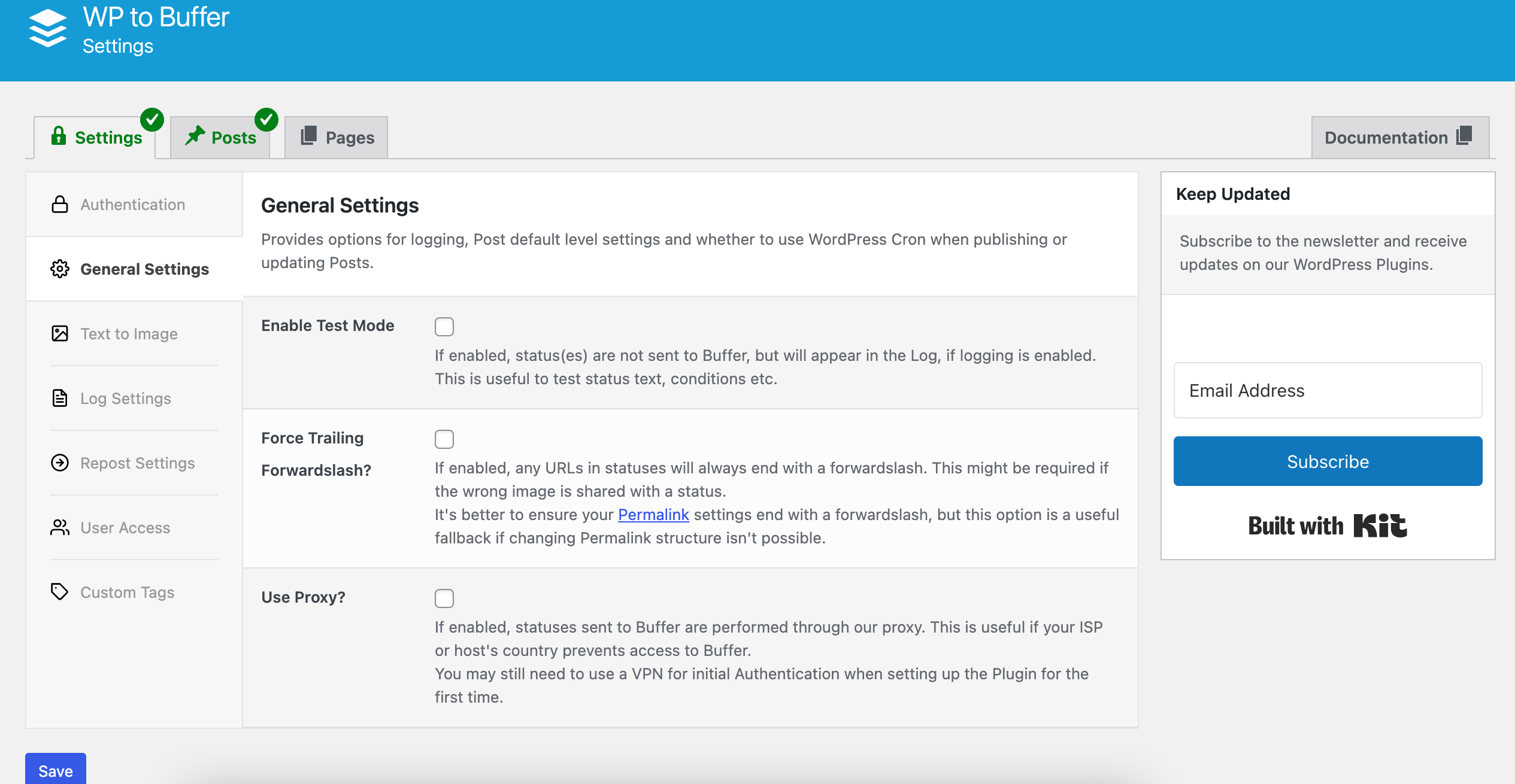Click the users icon beside User Access
Viewport: 1515px width, 784px height.
(x=60, y=527)
